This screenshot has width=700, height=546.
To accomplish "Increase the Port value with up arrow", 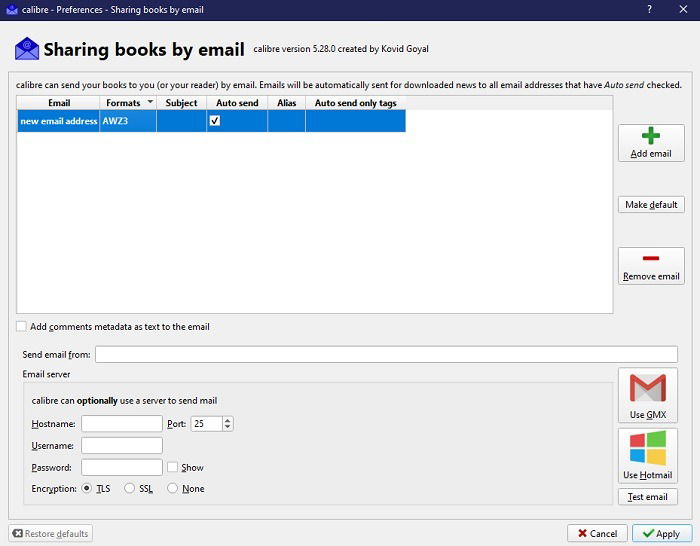I will coord(228,420).
